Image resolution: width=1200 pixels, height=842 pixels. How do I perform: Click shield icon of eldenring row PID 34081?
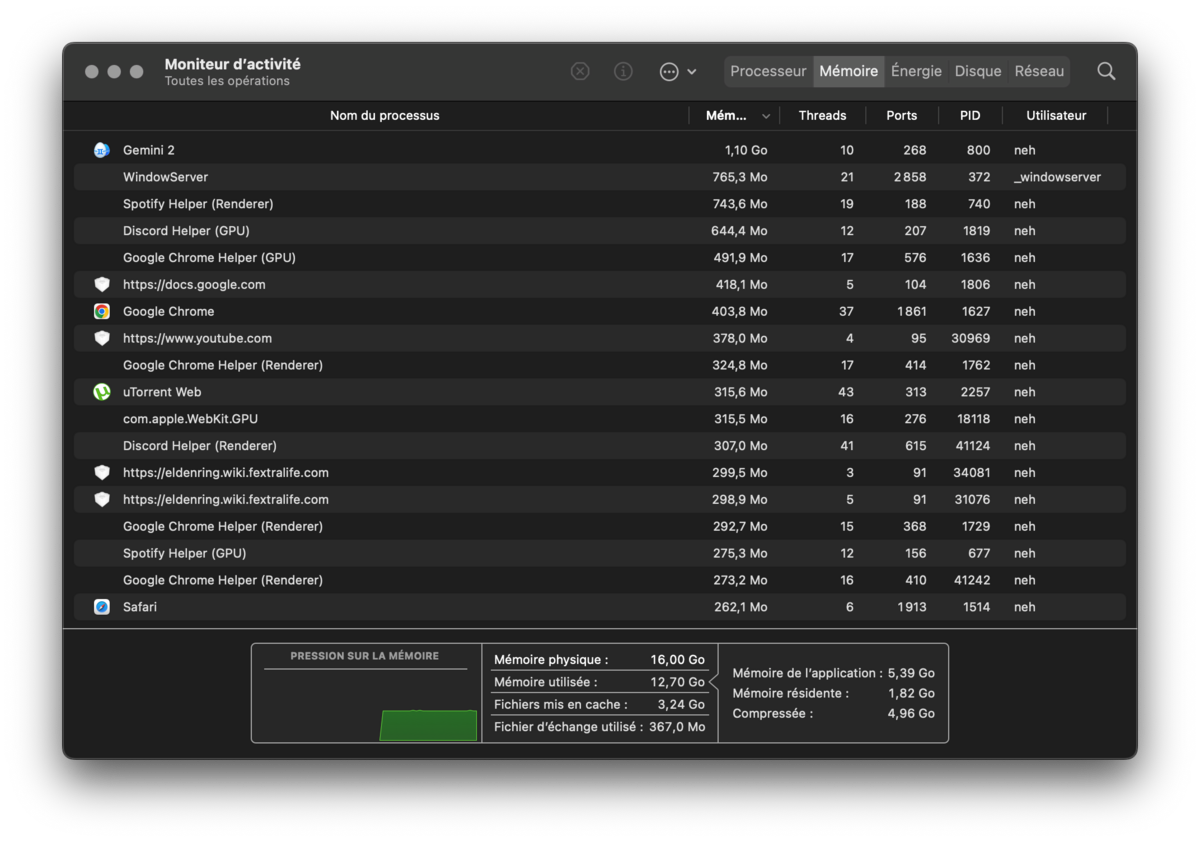coord(102,473)
